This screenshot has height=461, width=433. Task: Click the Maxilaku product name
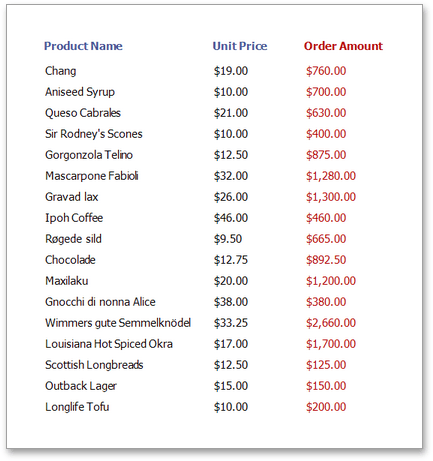[67, 281]
